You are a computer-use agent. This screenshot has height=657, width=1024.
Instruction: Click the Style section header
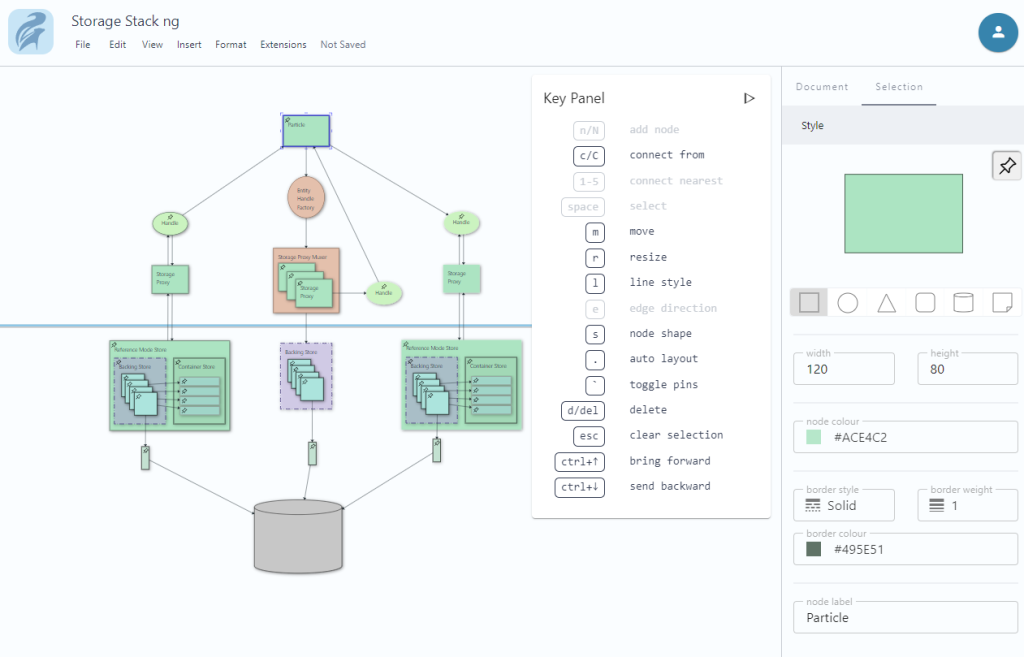pos(903,125)
